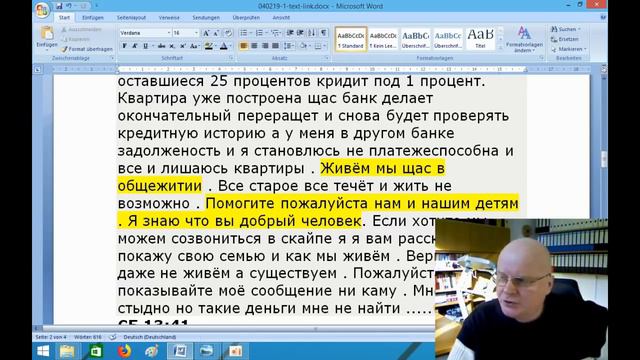640x360 pixels.
Task: Increase font size with grow font icon
Action: pyautogui.click(x=206, y=33)
